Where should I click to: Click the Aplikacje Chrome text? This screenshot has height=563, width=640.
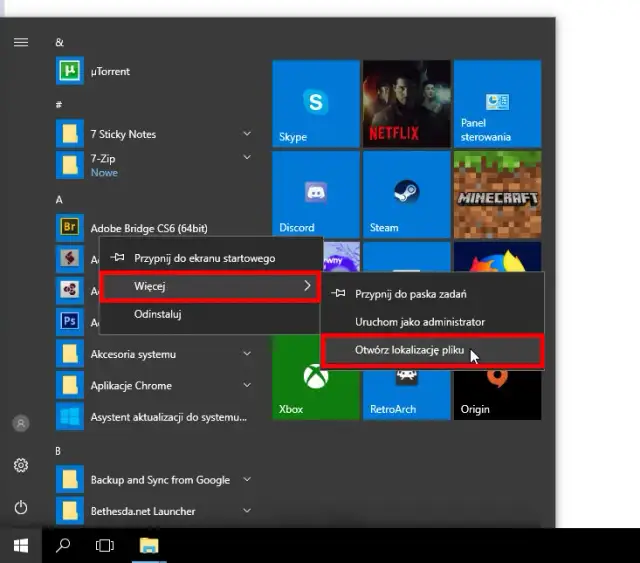(x=131, y=386)
